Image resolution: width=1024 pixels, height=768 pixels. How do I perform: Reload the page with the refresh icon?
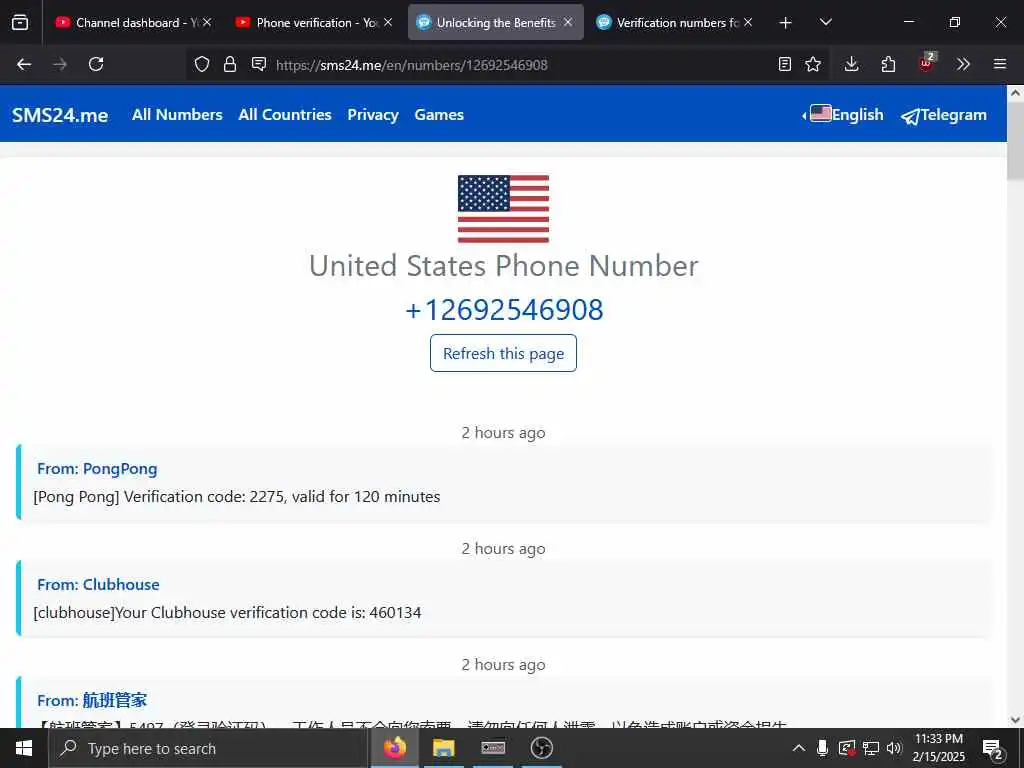coord(96,64)
